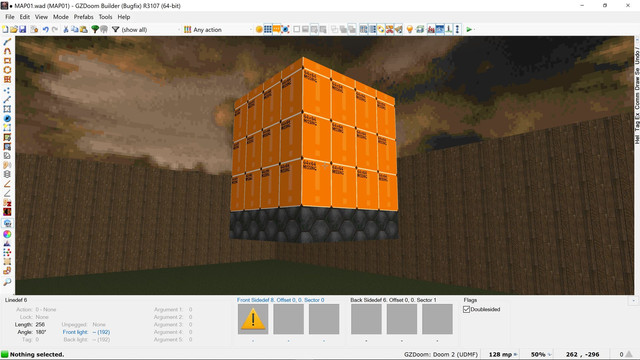This screenshot has width=640, height=360.
Task: Click the 'Nothing selected.' status text
Action: click(37, 354)
